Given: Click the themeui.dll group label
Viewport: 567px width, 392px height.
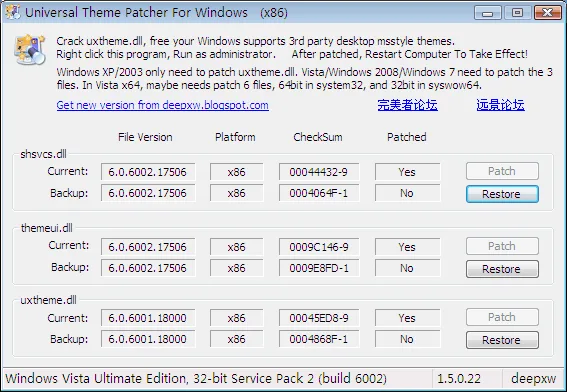Looking at the screenshot, I should point(47,228).
